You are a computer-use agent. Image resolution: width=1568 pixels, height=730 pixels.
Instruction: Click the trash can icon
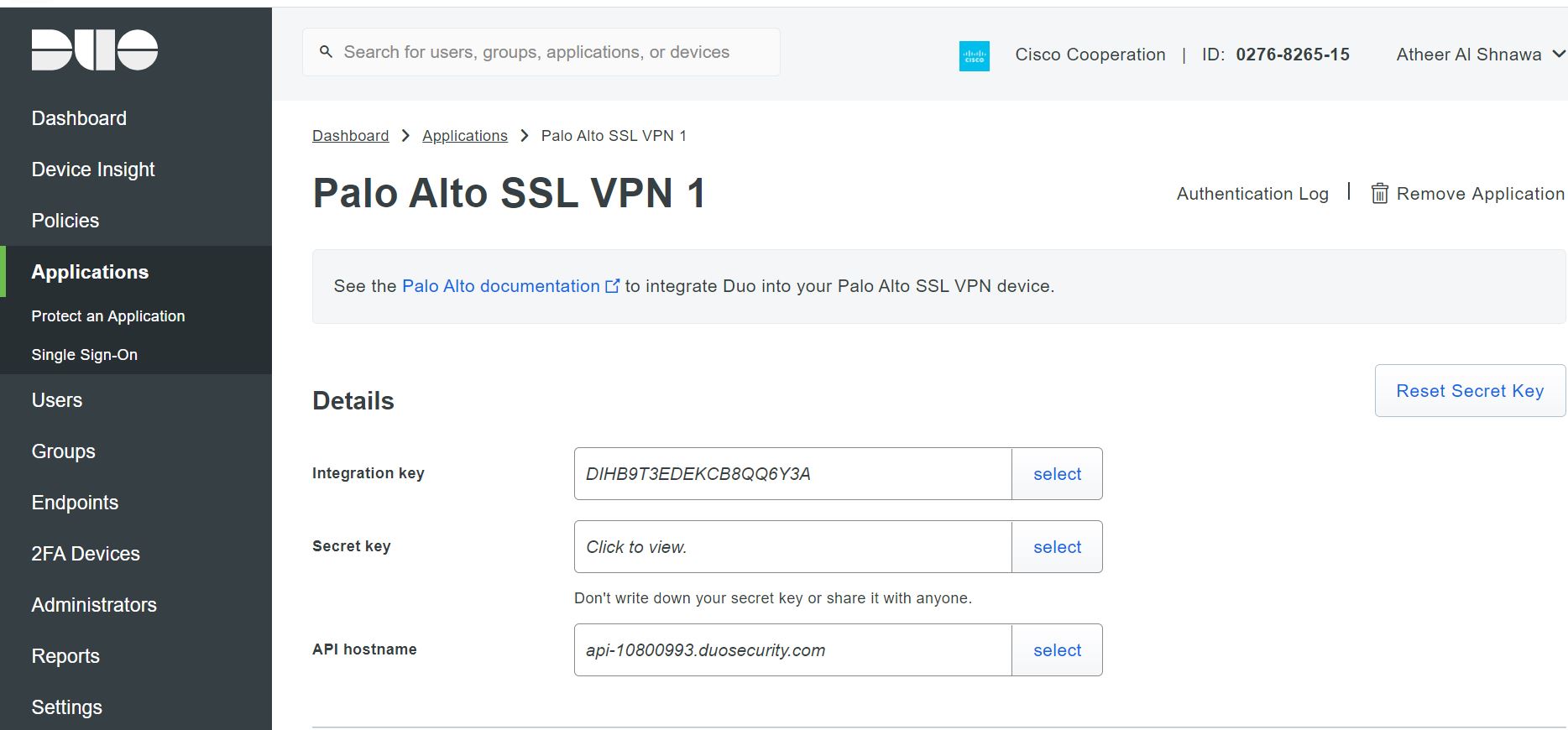(x=1379, y=194)
